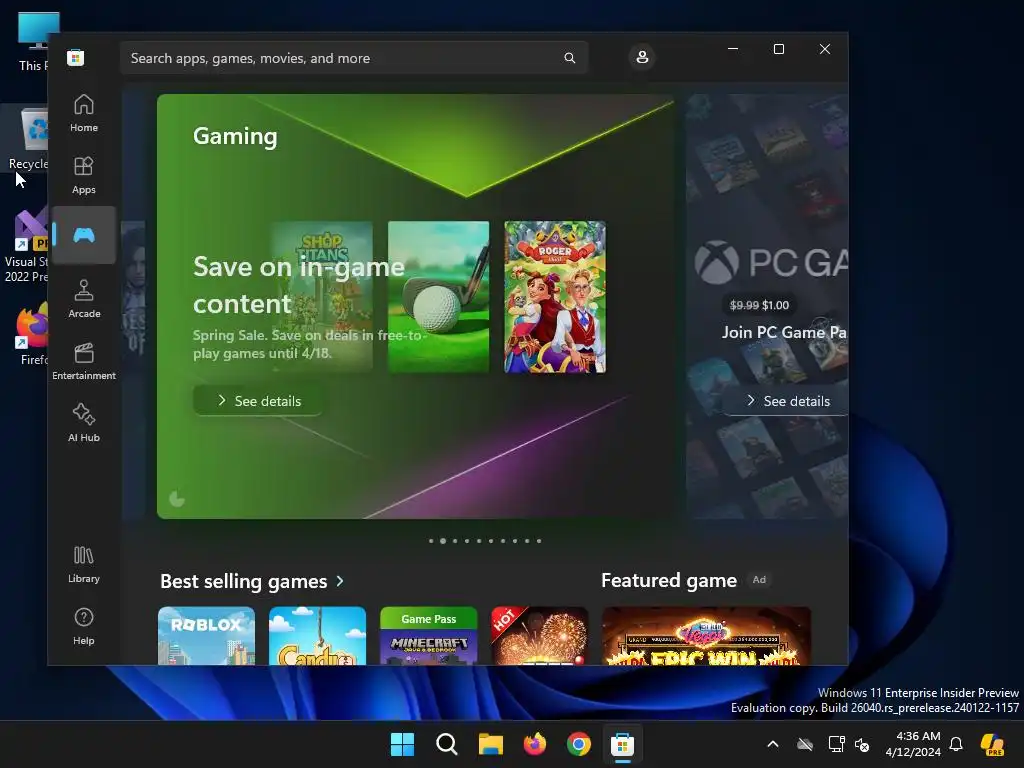Select the last carousel page dot
1024x768 pixels.
click(x=539, y=541)
